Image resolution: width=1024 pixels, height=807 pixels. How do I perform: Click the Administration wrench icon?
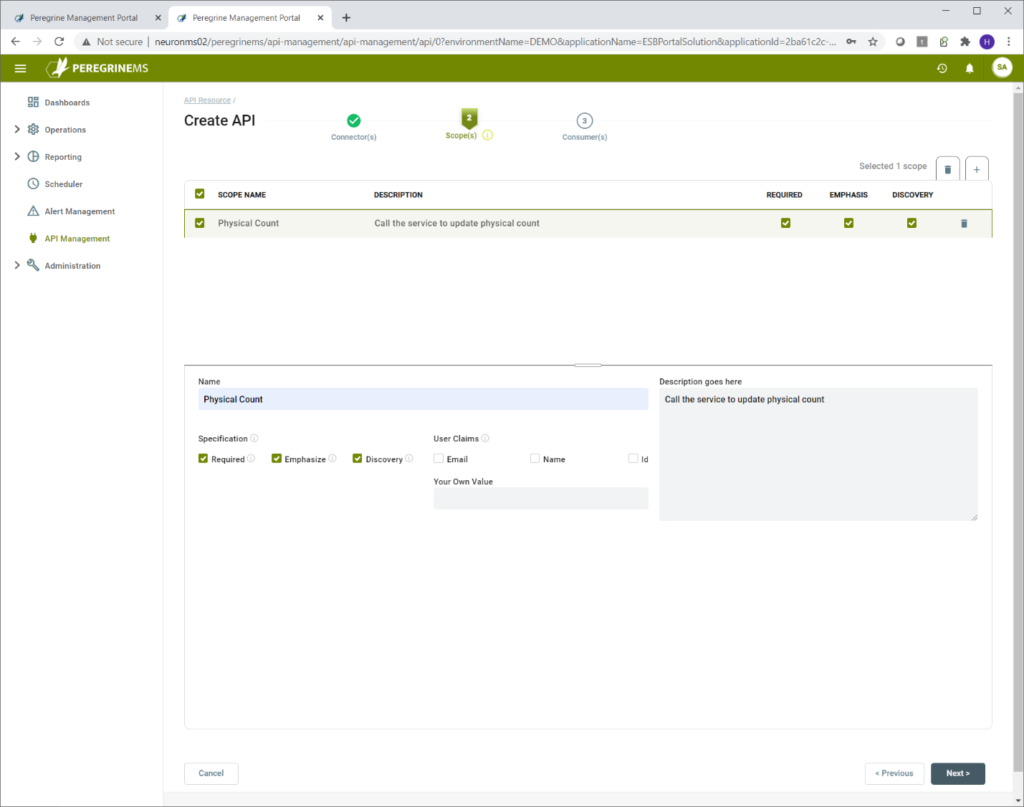coord(33,265)
